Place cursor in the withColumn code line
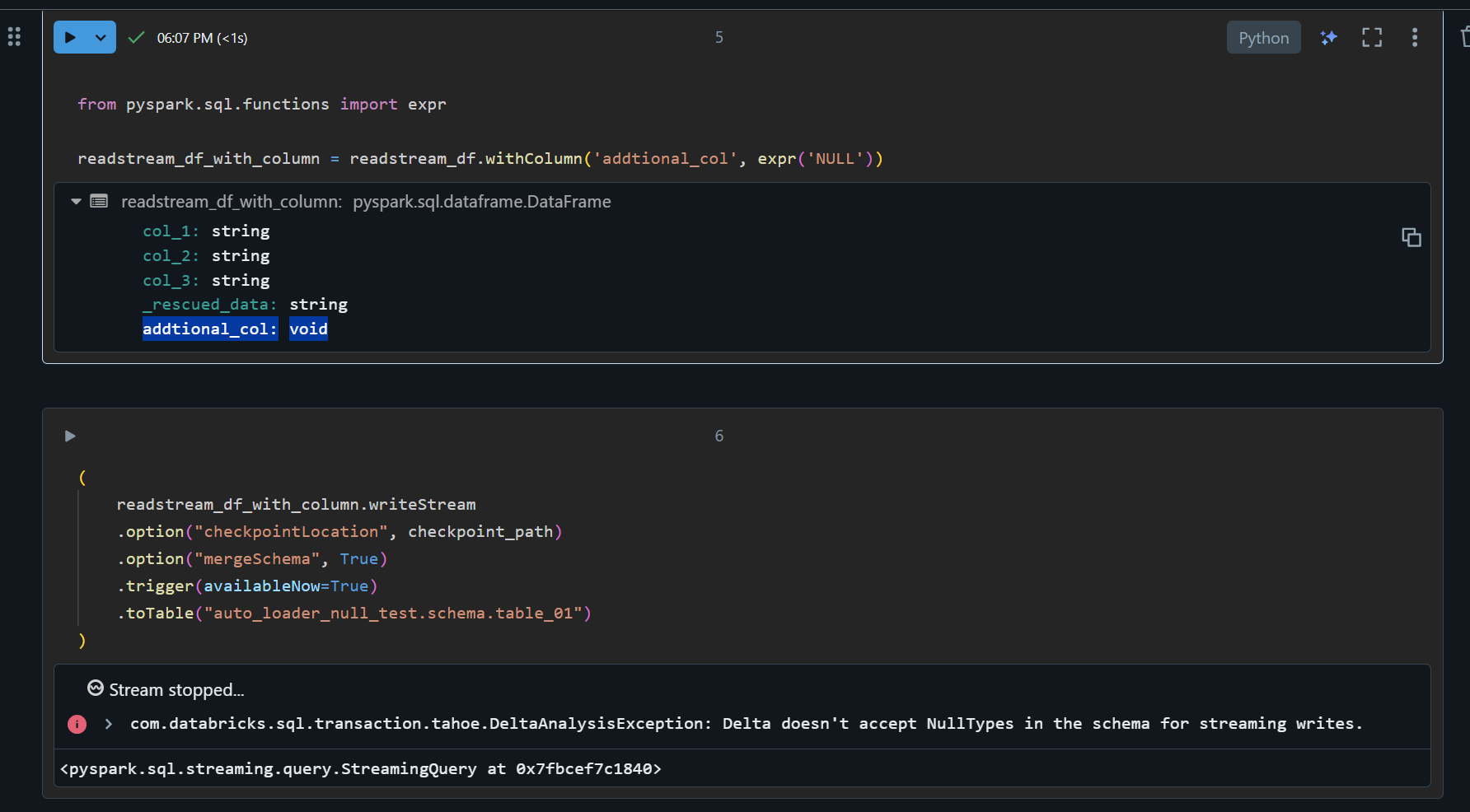The image size is (1470, 812). click(480, 159)
